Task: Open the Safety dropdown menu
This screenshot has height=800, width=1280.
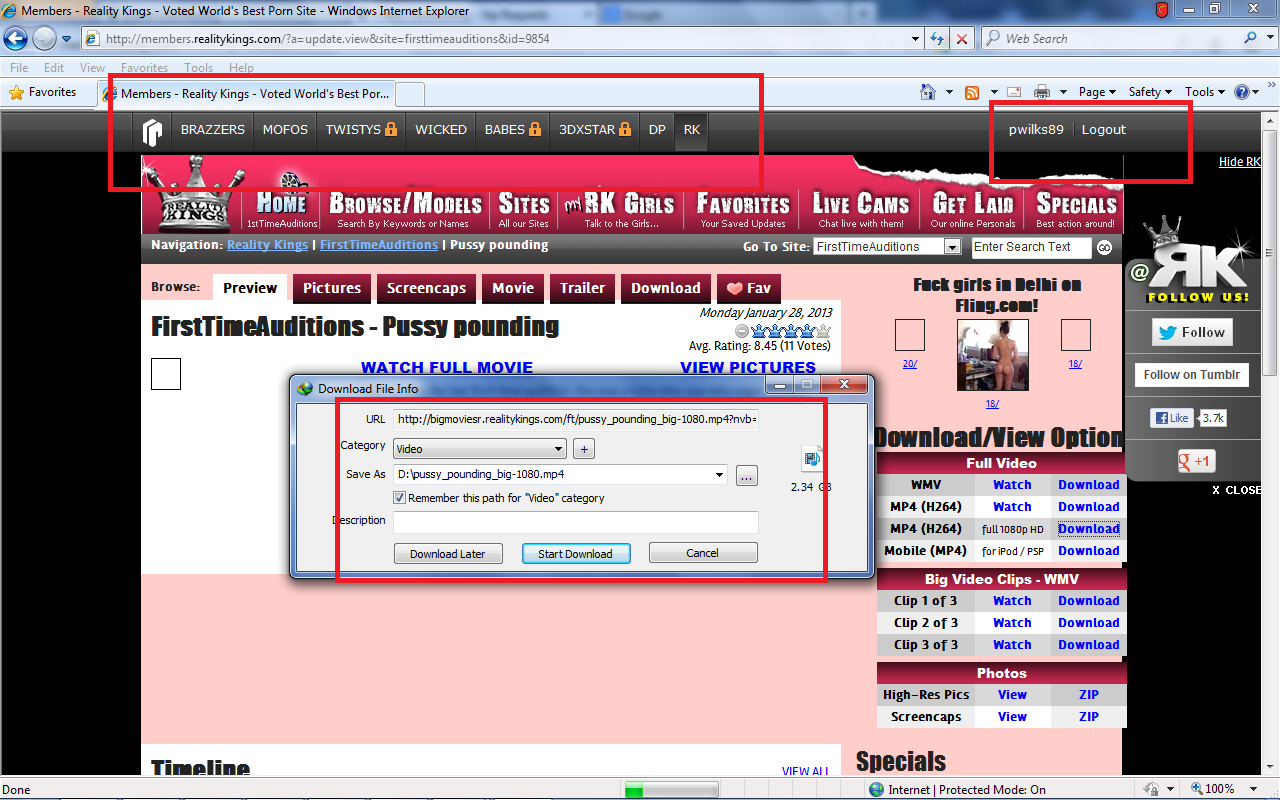Action: (1150, 92)
